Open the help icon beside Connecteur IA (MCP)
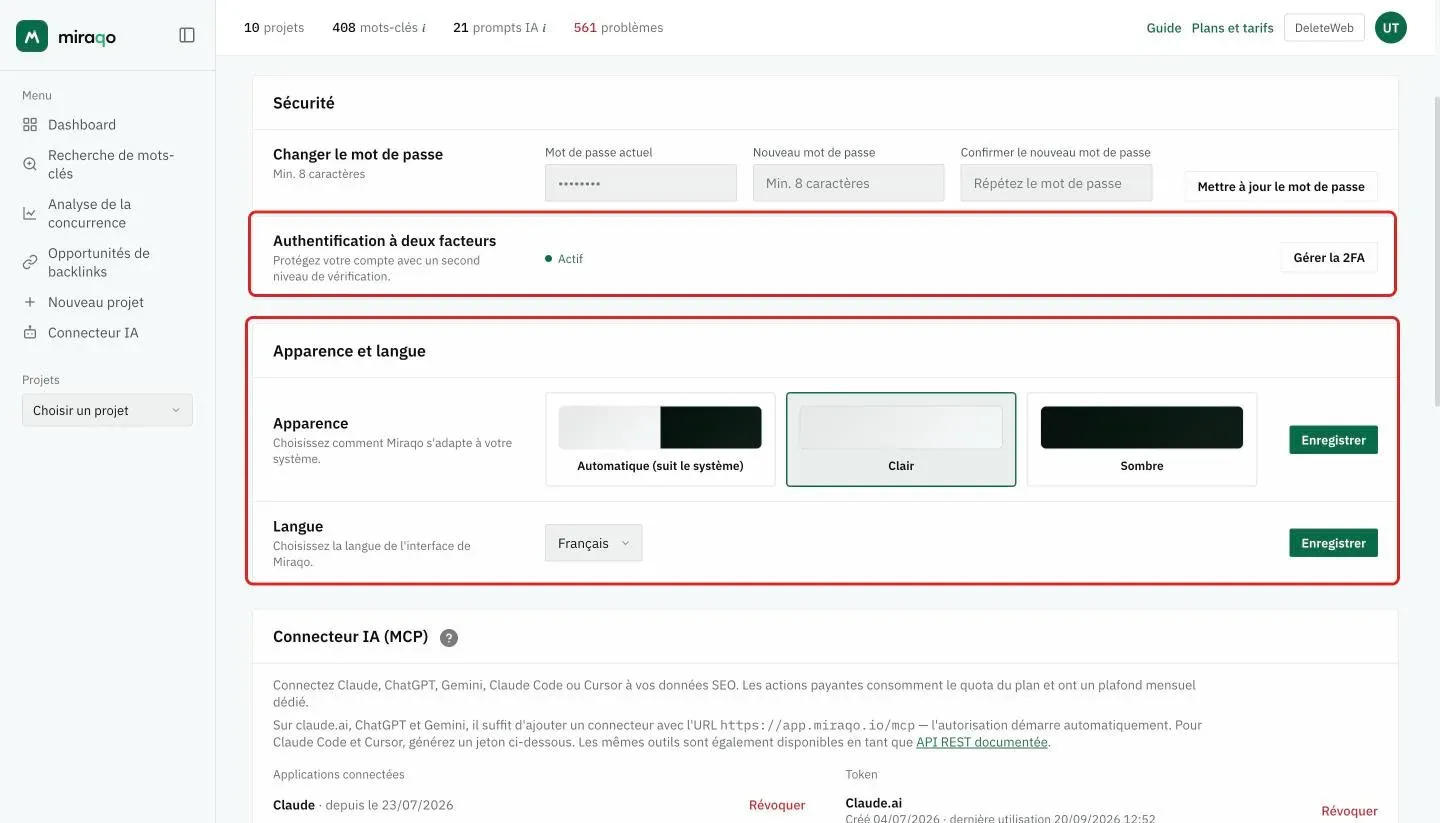Image resolution: width=1440 pixels, height=823 pixels. tap(449, 638)
